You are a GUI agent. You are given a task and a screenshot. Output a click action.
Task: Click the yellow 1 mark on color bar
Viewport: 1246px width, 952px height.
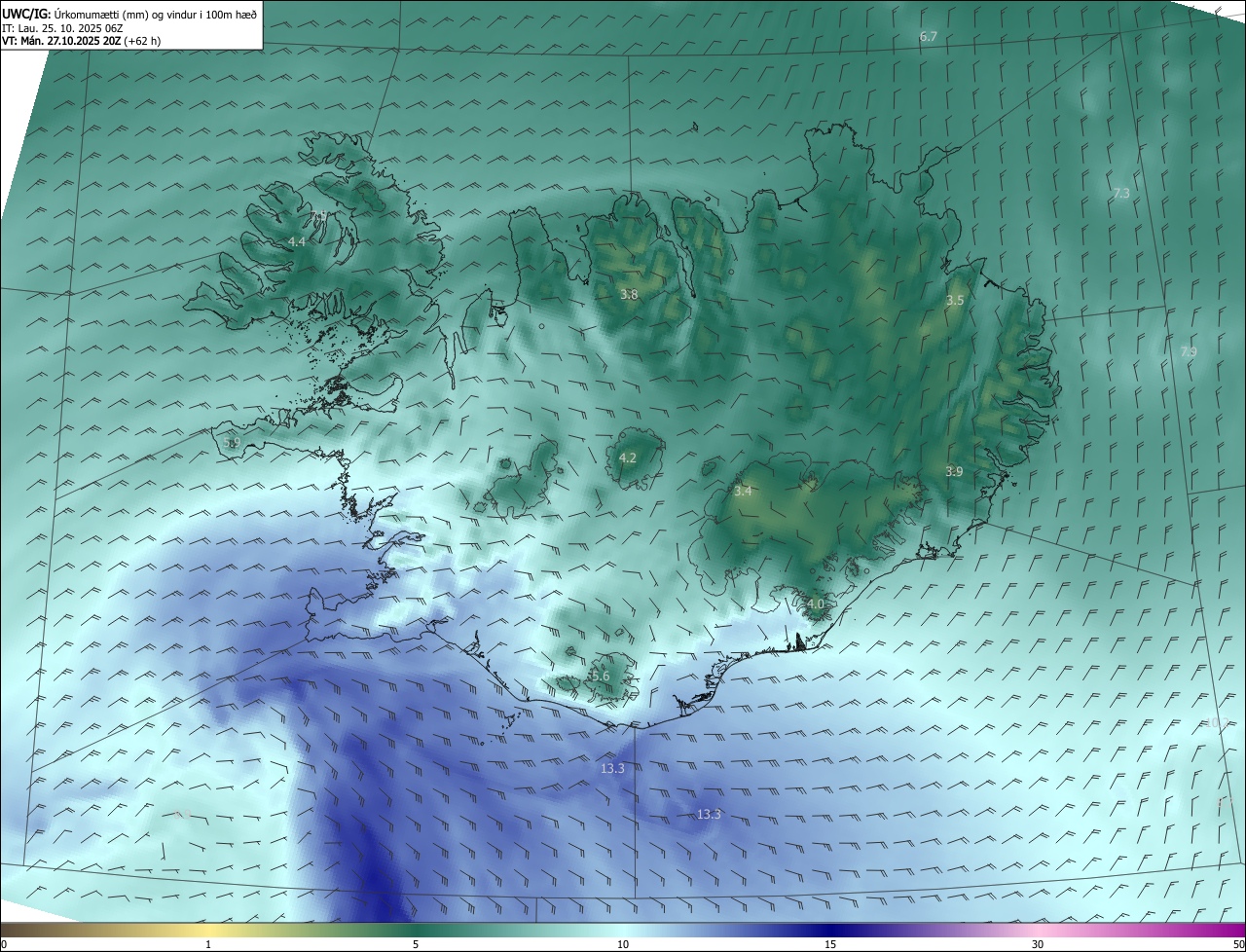[x=208, y=944]
